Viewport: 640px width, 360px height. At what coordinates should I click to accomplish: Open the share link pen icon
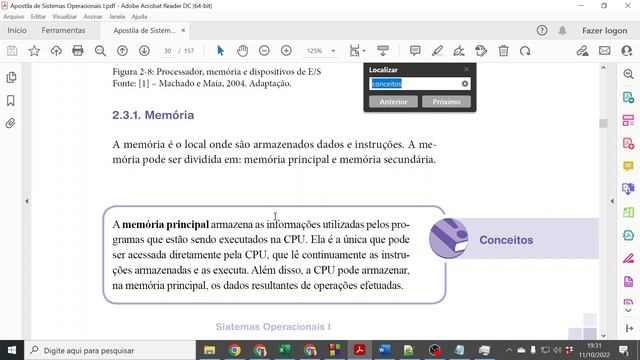[582, 51]
